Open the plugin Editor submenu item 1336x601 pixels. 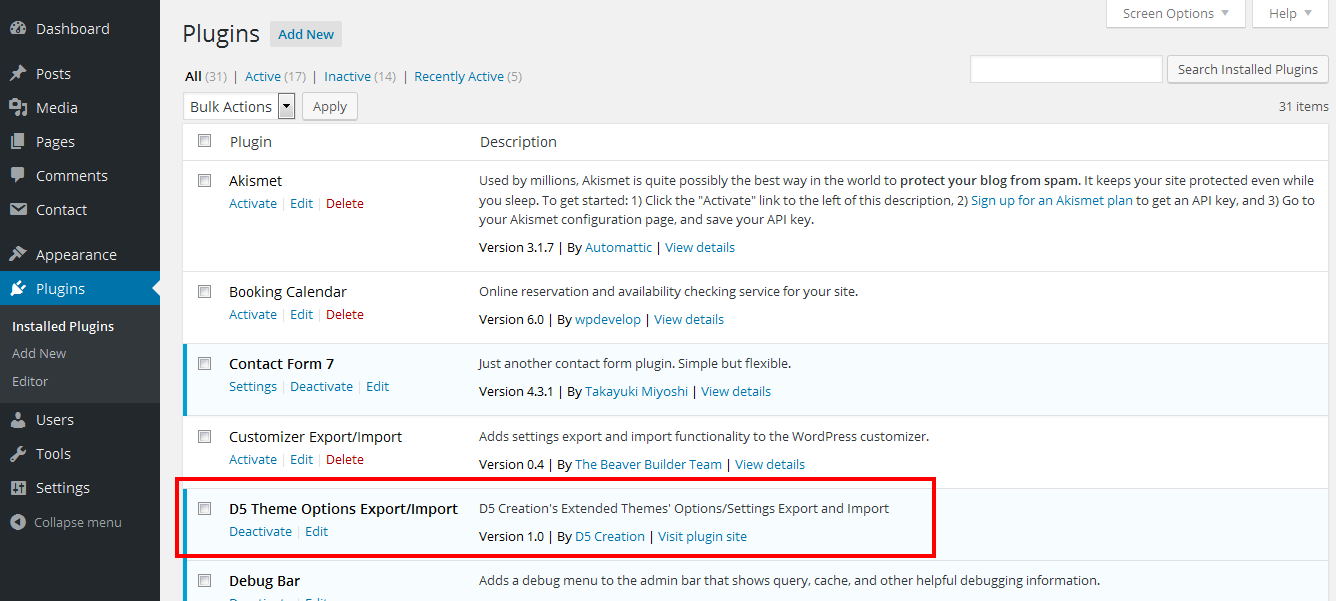[30, 381]
